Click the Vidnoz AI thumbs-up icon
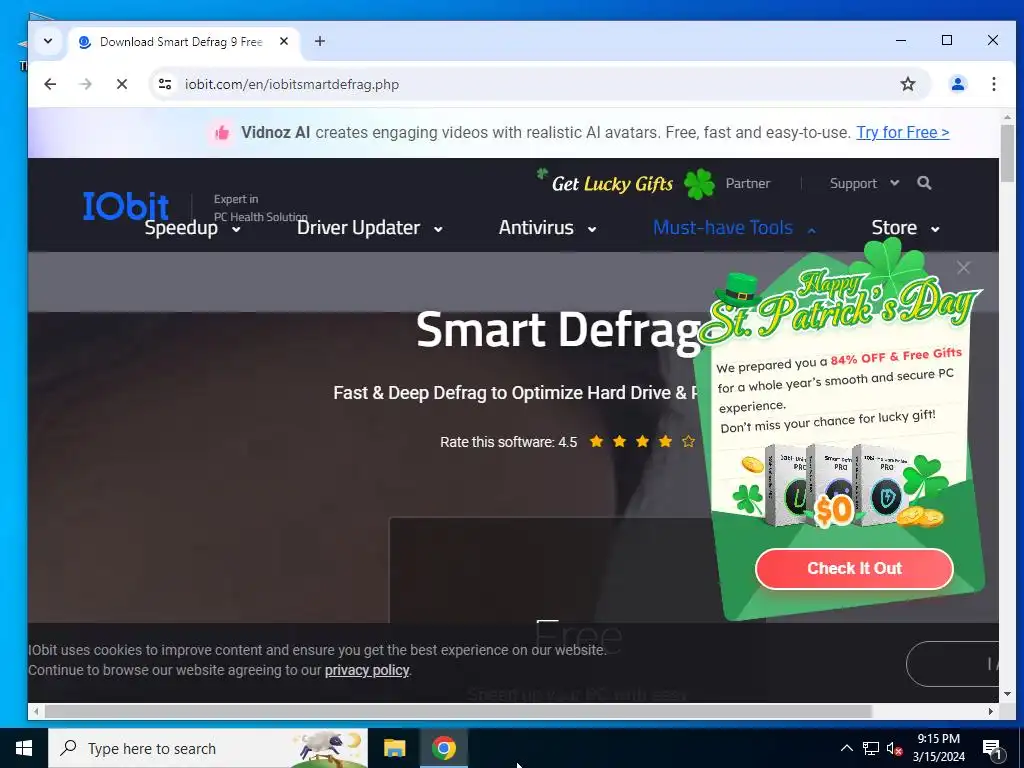This screenshot has height=768, width=1024. pos(221,133)
